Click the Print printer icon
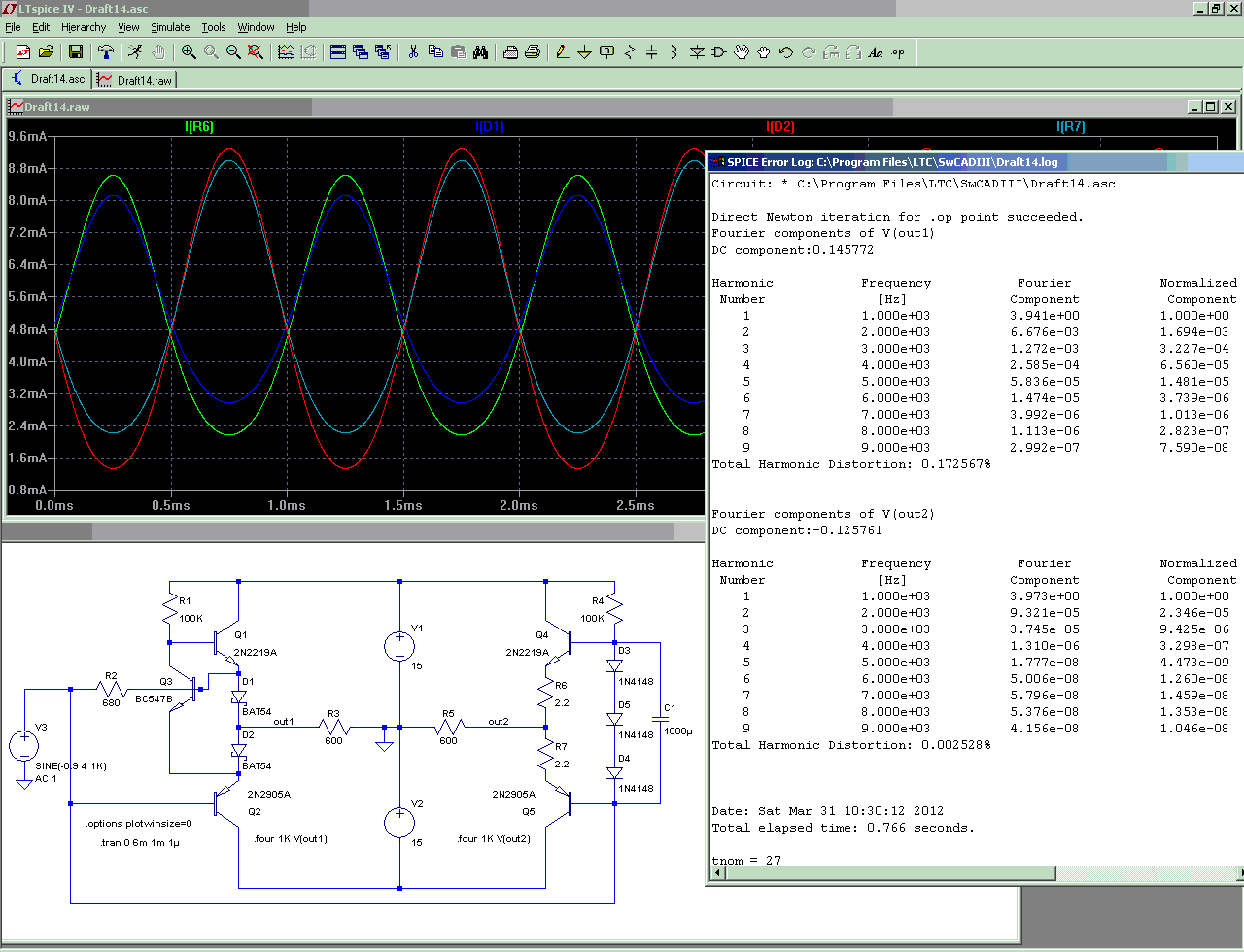 (533, 52)
